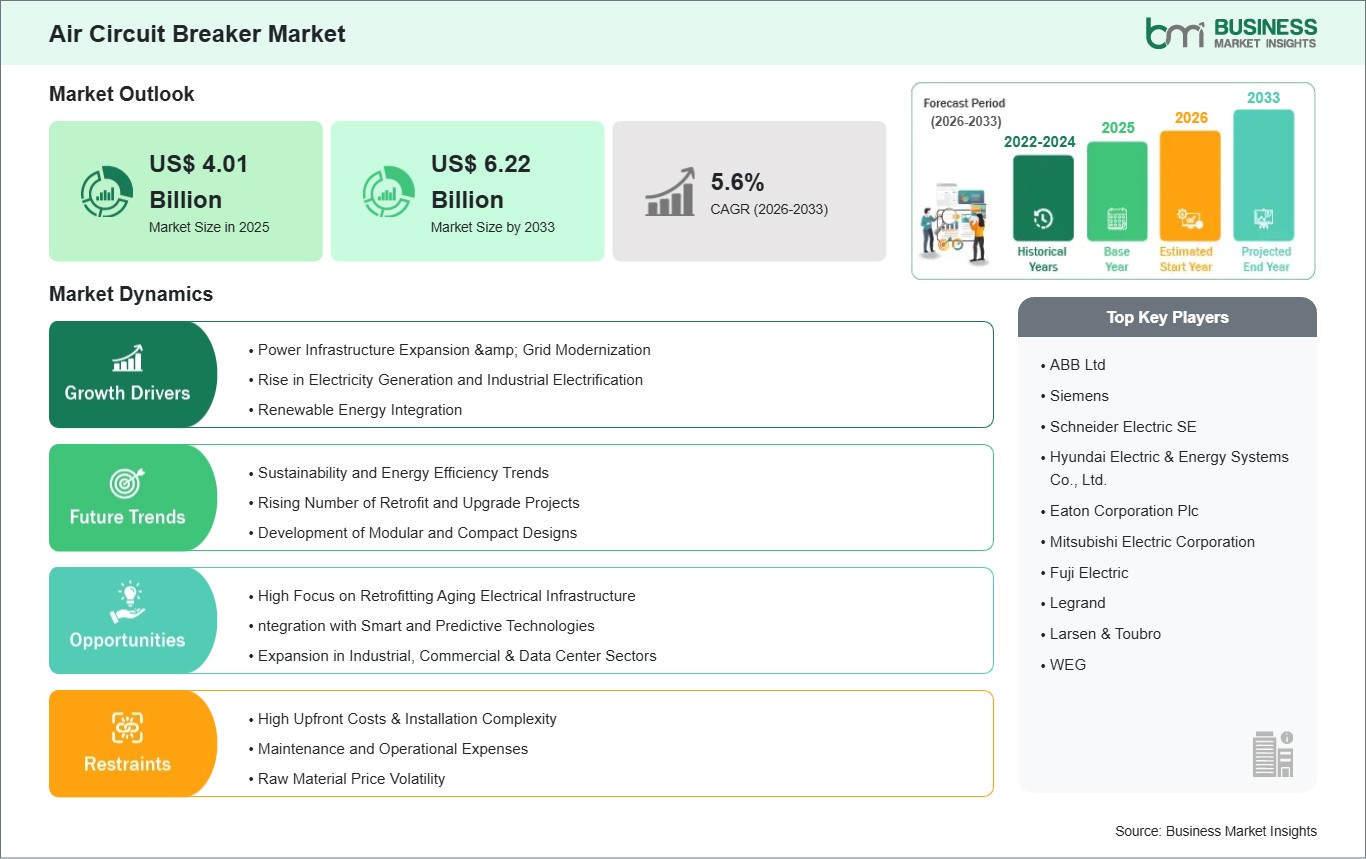This screenshot has height=859, width=1366.
Task: Click the CAGR growth arrow icon
Action: pos(672,191)
